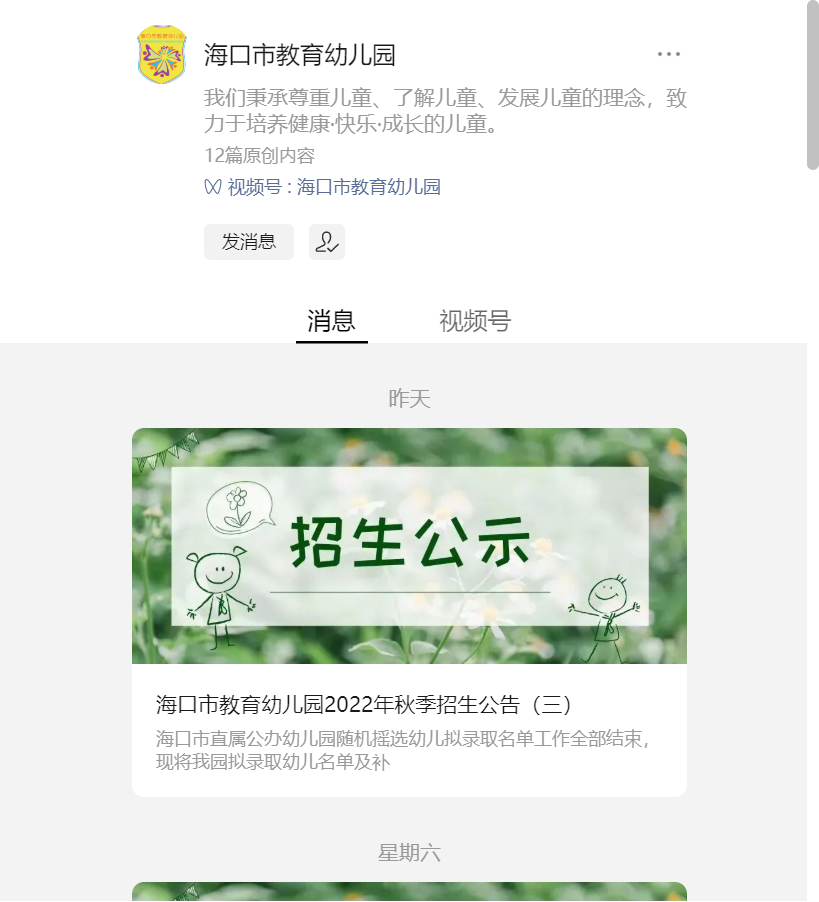Viewport: 819px width, 902px height.
Task: Click the followed-account person icon button
Action: [x=327, y=242]
